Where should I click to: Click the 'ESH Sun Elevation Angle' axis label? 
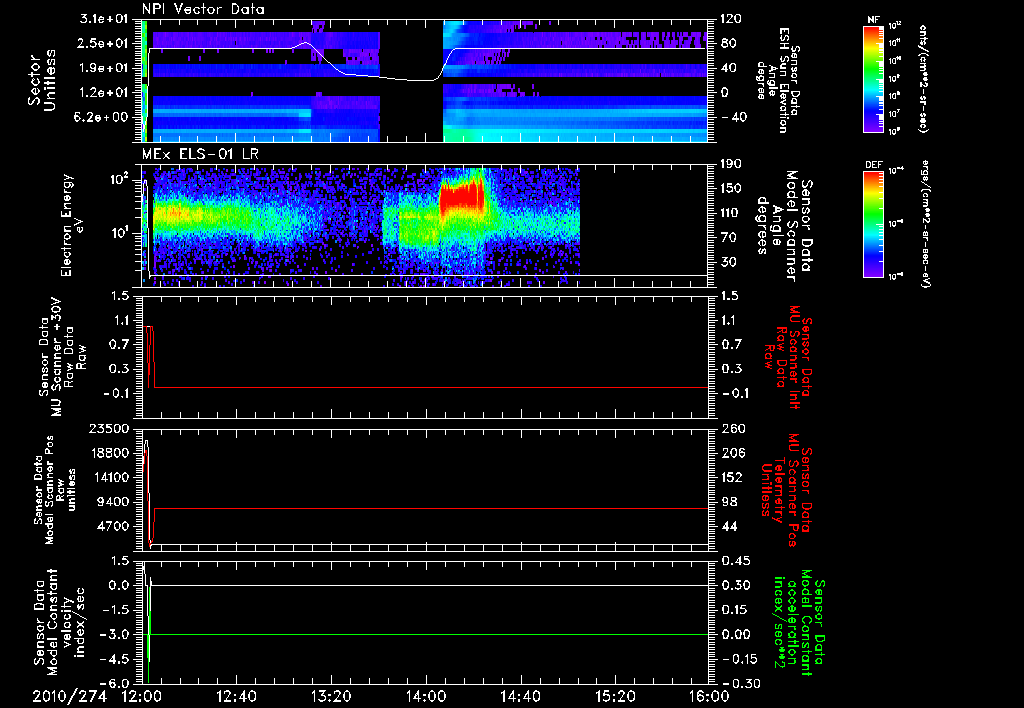click(777, 79)
